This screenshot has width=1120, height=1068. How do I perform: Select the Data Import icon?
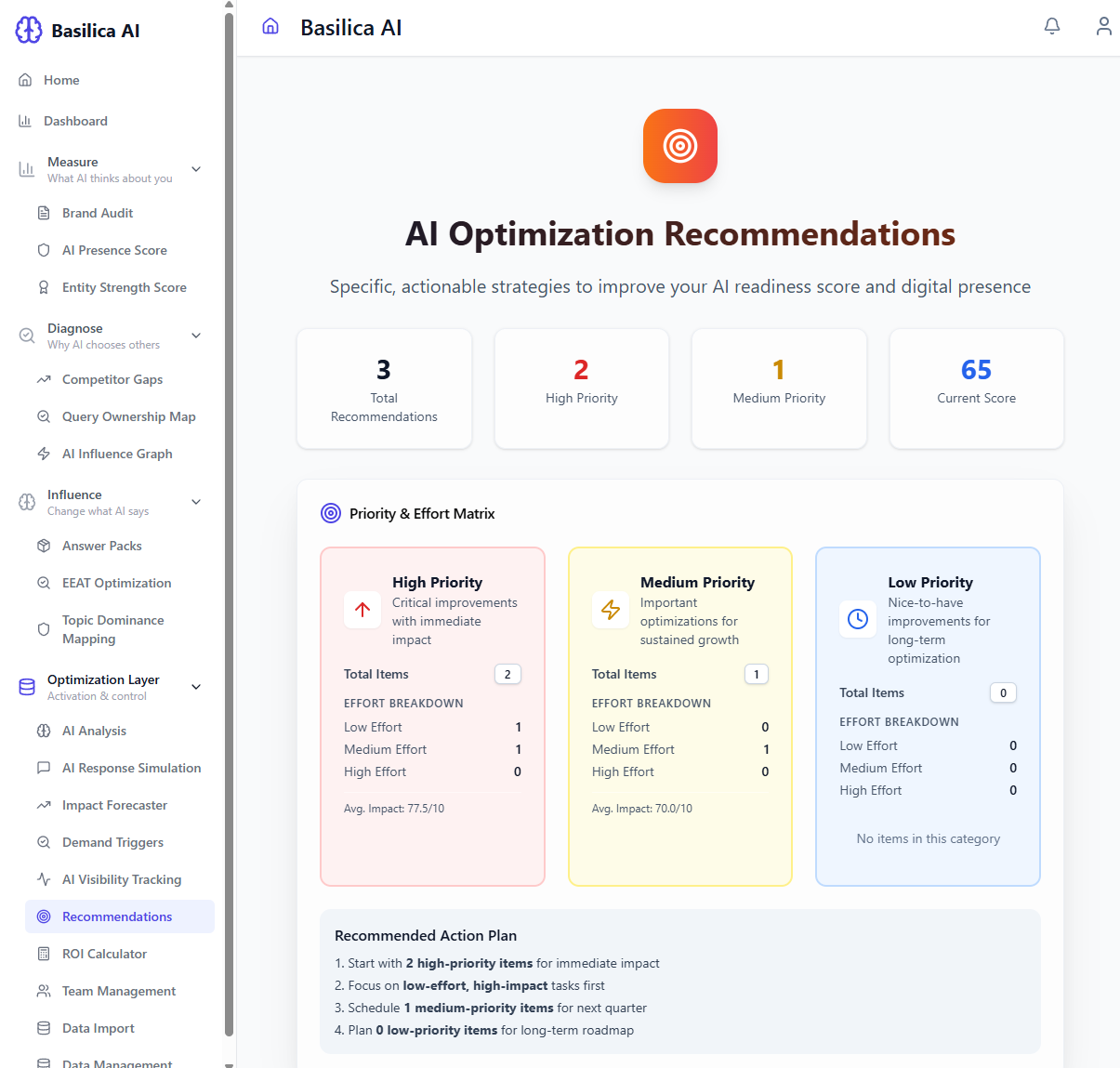(43, 1027)
